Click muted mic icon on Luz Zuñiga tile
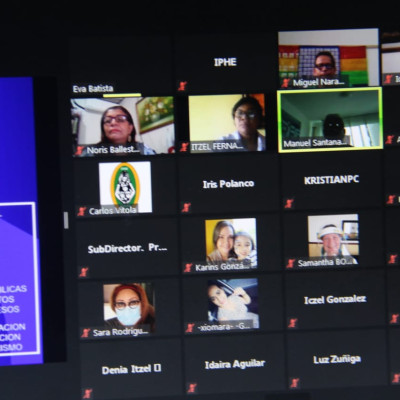Image resolution: width=400 pixels, height=400 pixels. point(294,383)
